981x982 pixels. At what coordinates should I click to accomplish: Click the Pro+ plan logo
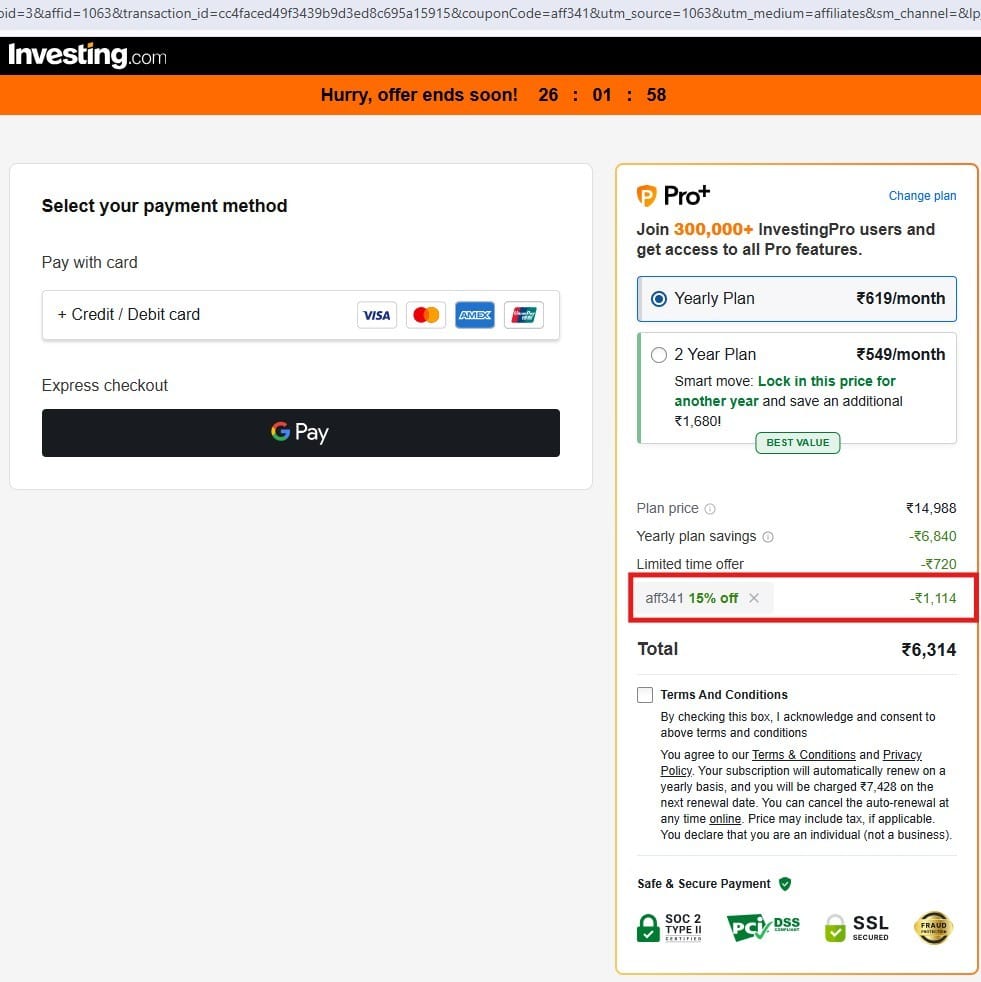pyautogui.click(x=673, y=195)
